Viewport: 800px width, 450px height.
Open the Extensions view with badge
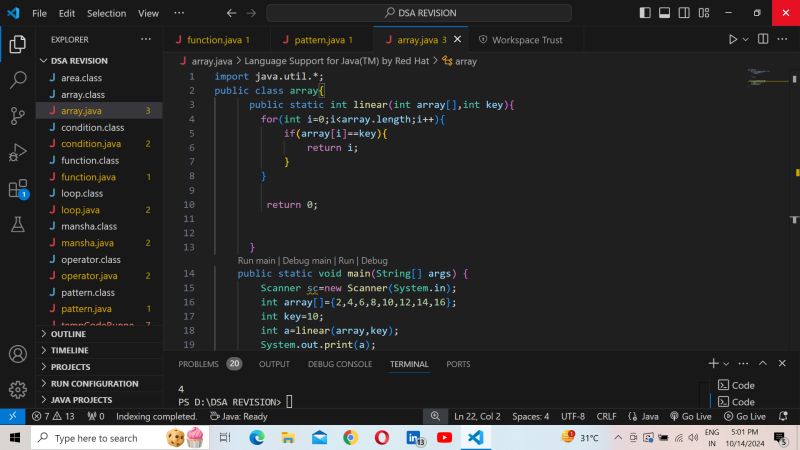(18, 189)
